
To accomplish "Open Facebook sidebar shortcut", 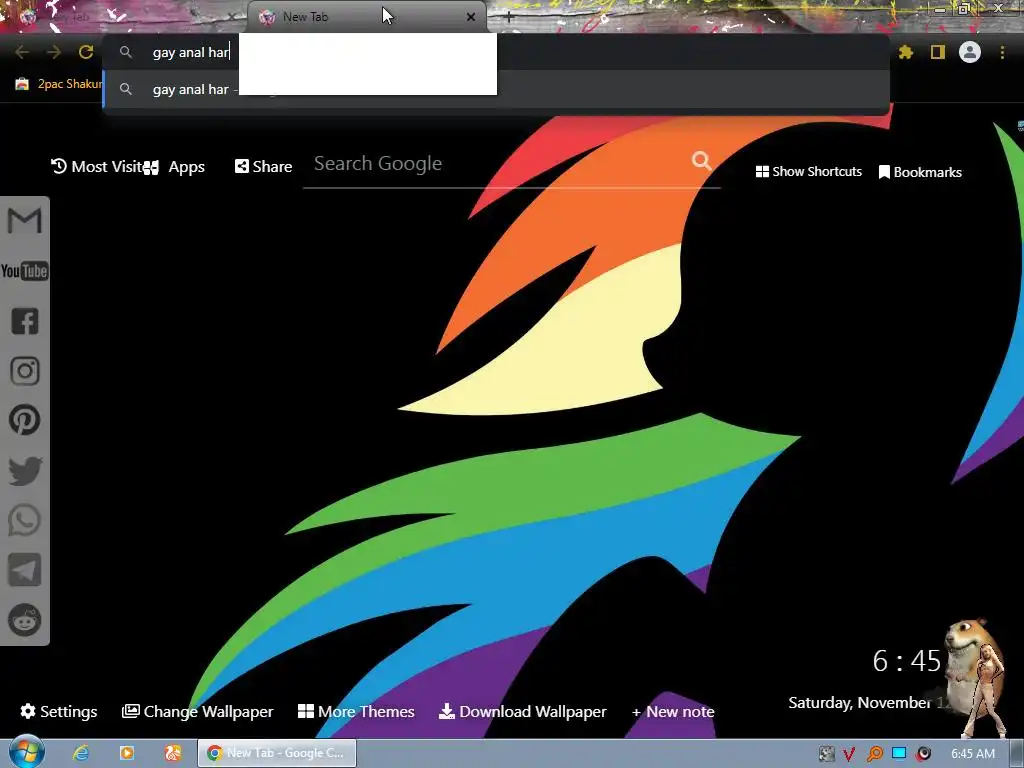I will tap(25, 321).
